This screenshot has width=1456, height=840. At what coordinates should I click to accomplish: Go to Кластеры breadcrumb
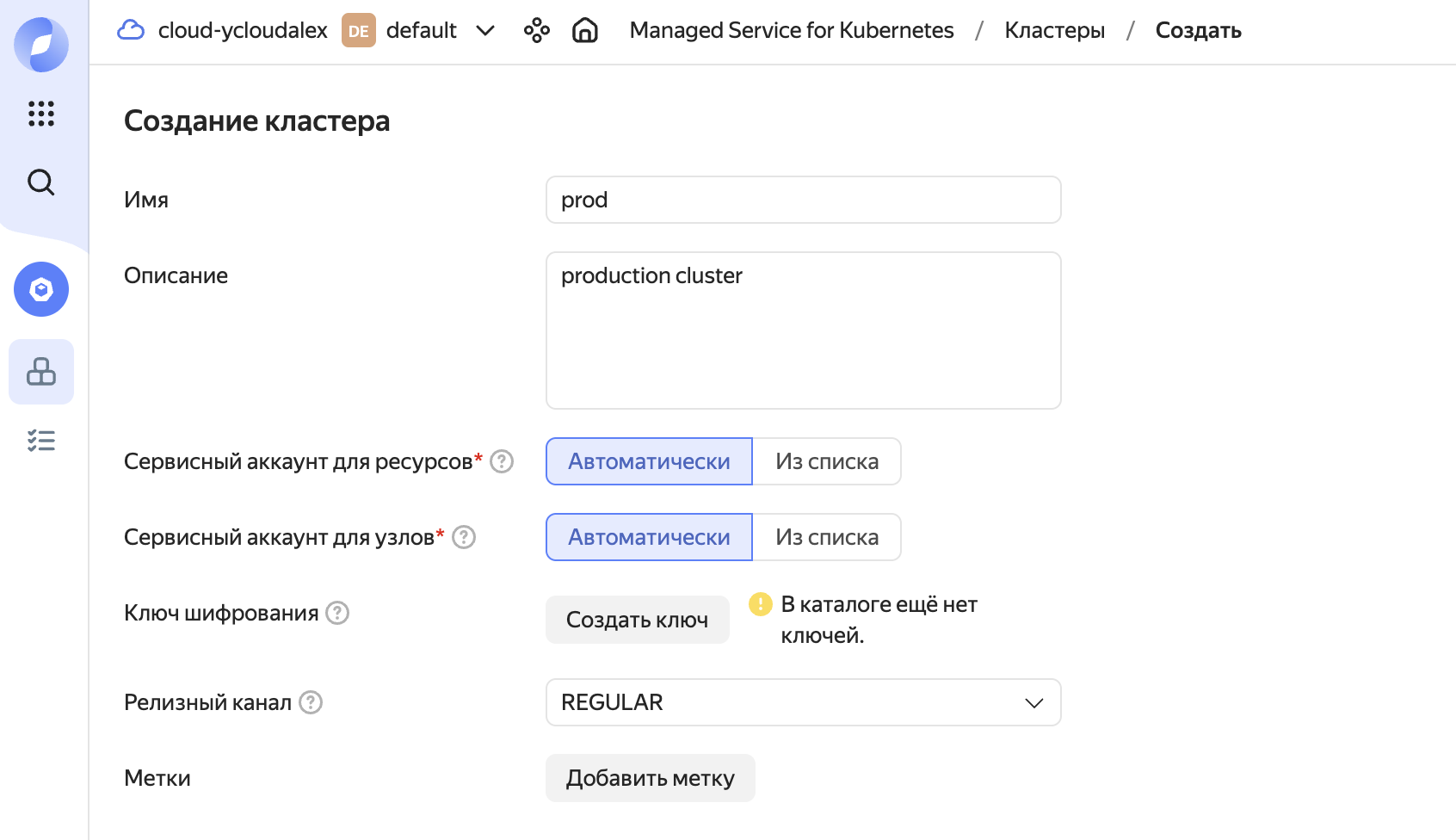pos(1054,31)
